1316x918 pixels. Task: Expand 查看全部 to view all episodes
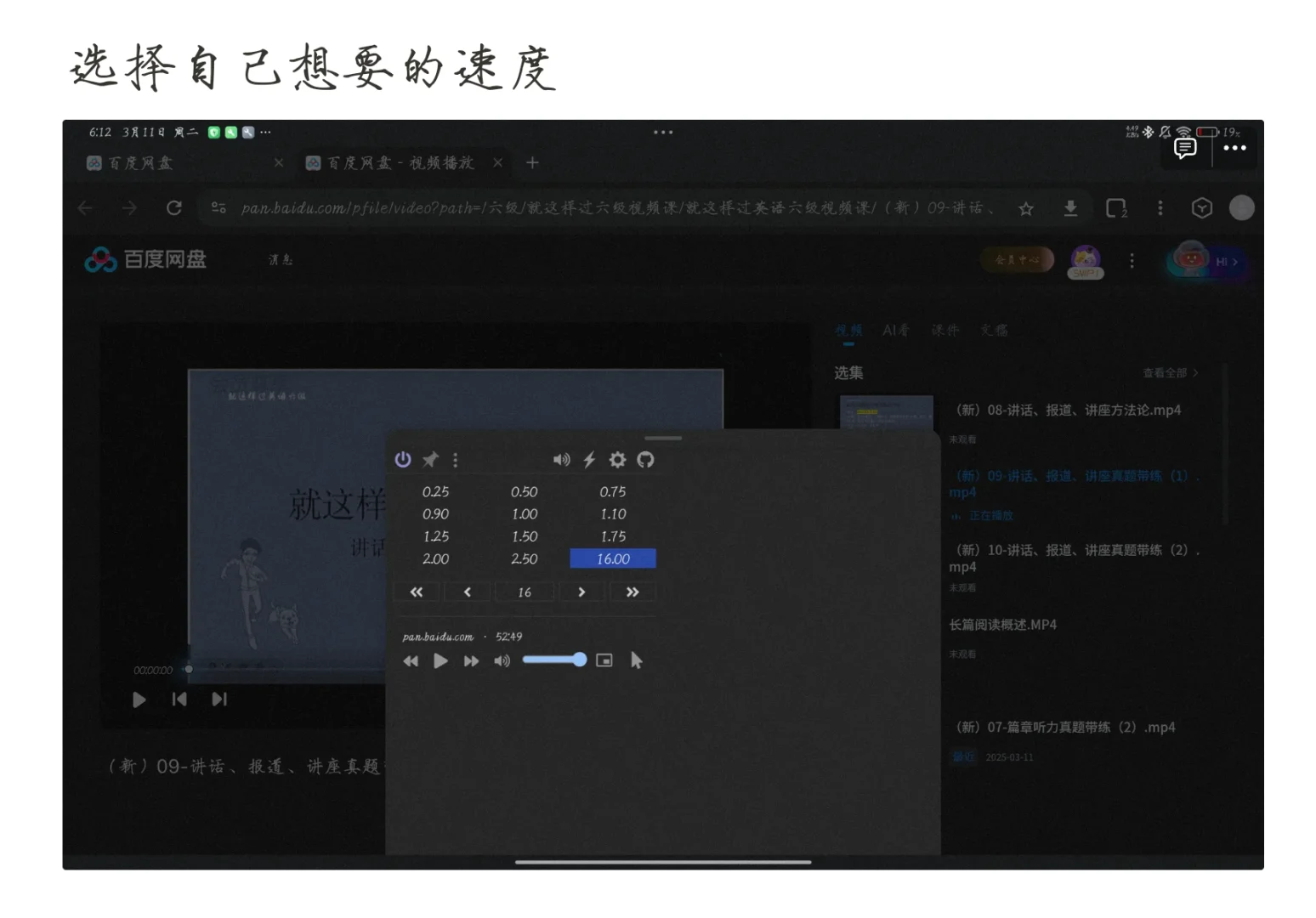pos(1171,372)
